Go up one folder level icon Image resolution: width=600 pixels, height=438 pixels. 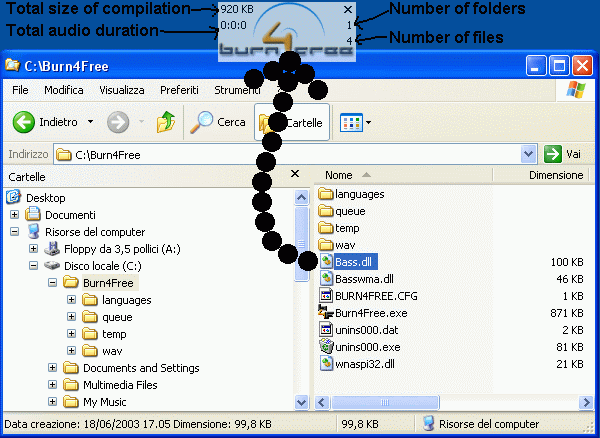(166, 122)
